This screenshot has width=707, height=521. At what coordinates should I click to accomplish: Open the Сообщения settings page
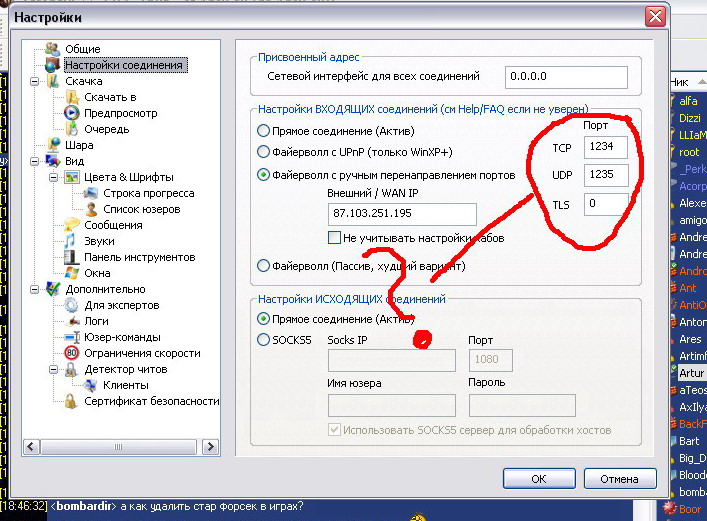click(x=113, y=225)
